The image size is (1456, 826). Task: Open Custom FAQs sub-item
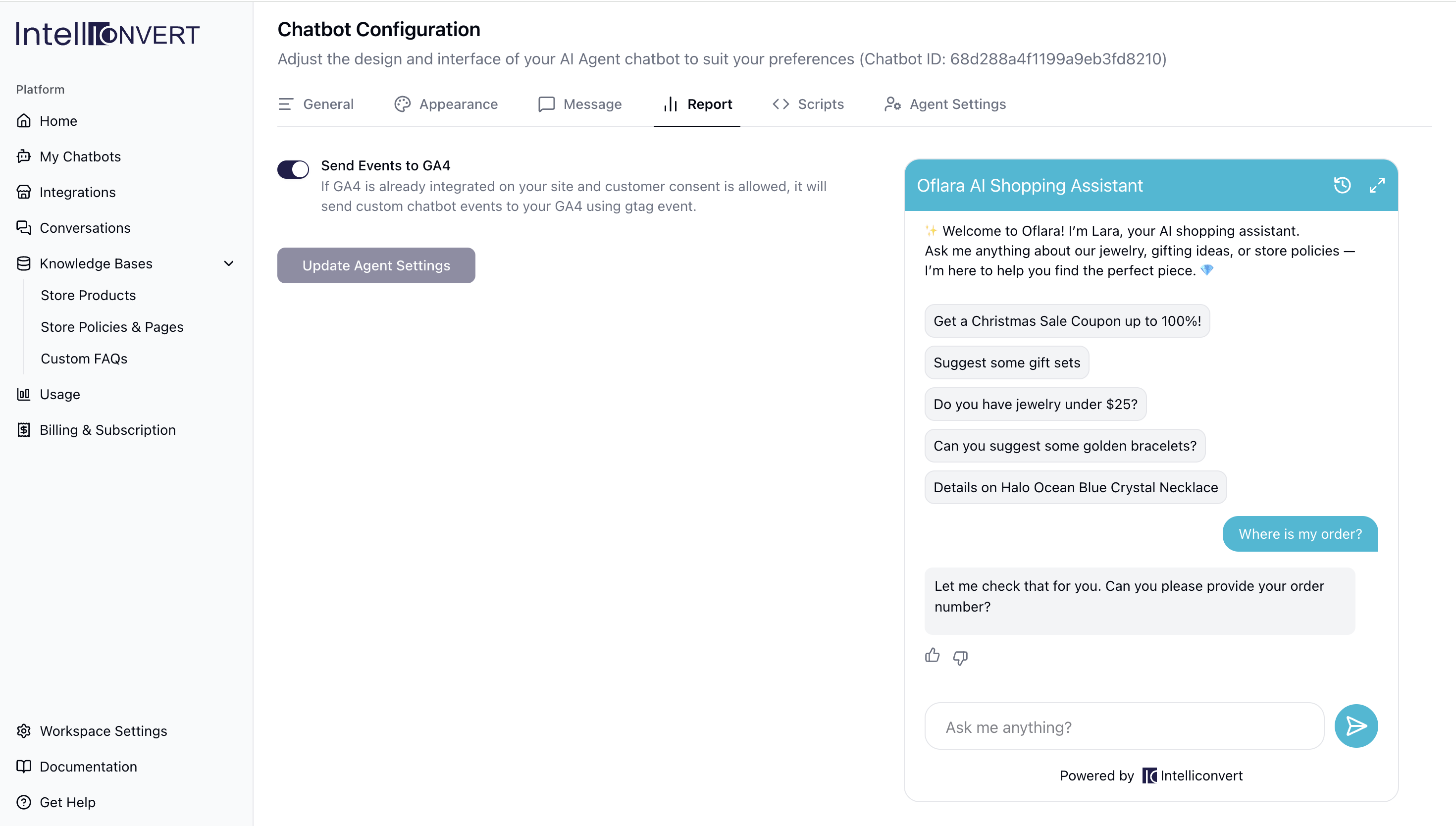pyautogui.click(x=84, y=359)
